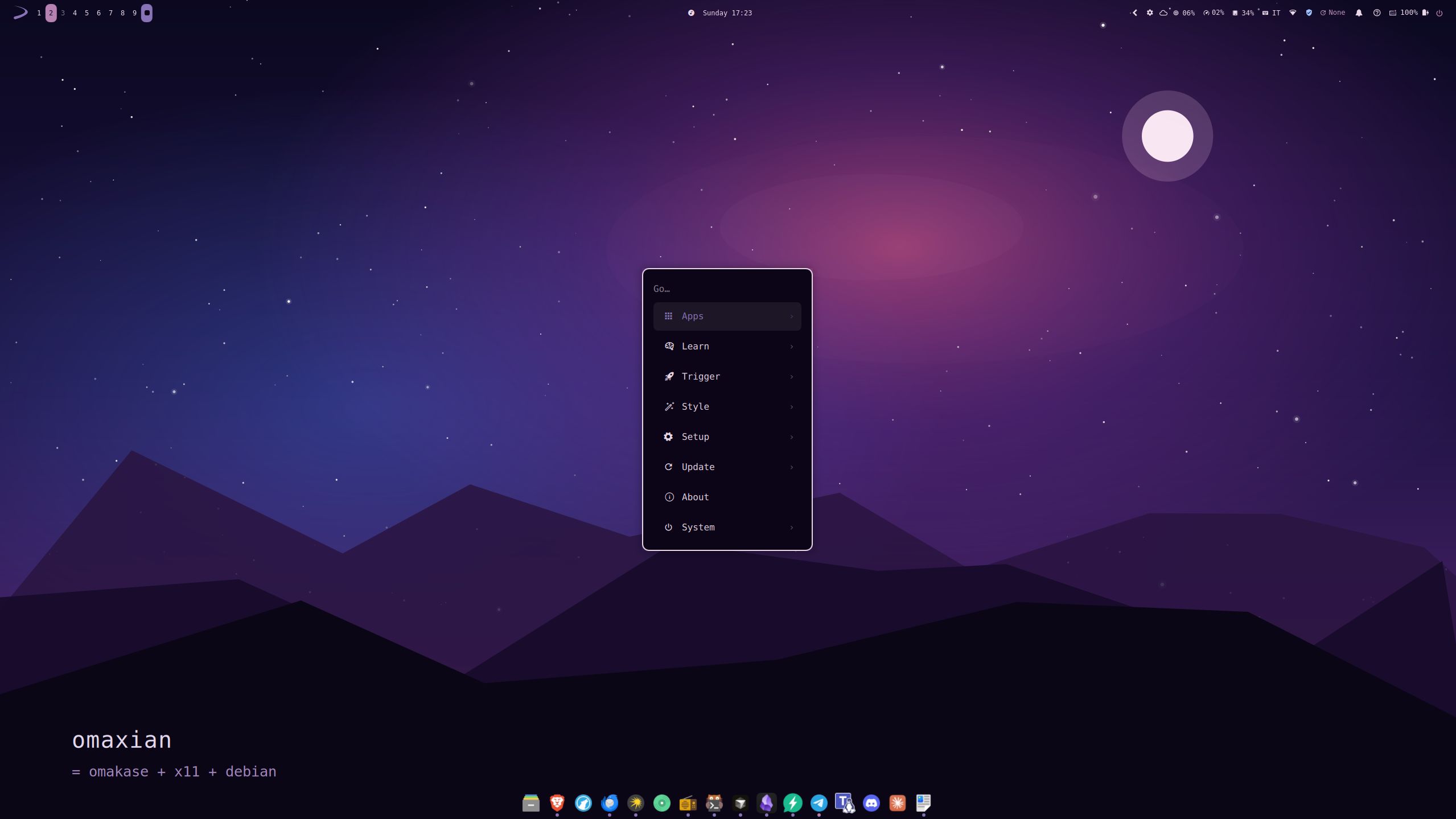Choose the Trigger menu entry

pos(727,376)
